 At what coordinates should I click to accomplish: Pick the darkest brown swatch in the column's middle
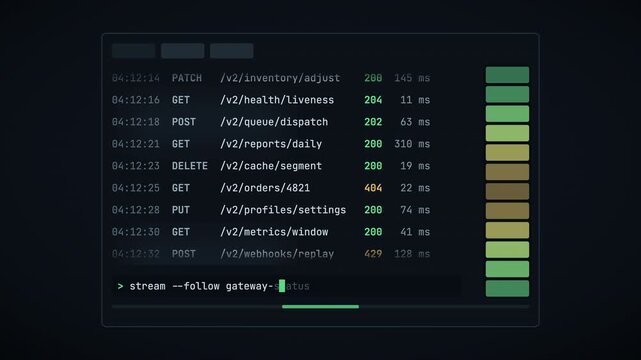[x=507, y=191]
